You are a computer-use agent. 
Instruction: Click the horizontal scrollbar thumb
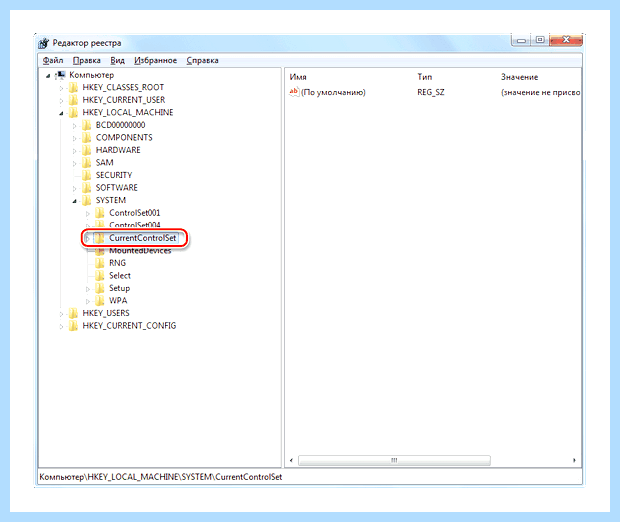pyautogui.click(x=394, y=460)
